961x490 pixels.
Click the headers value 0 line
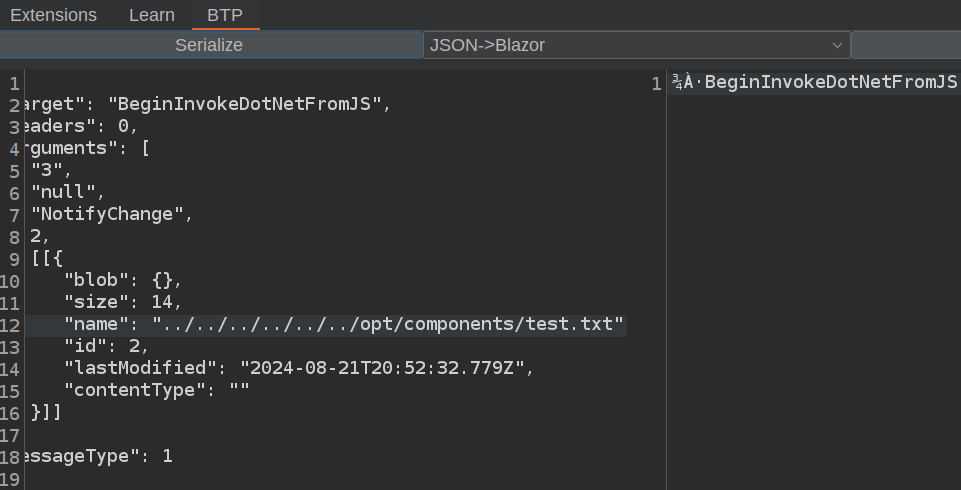click(127, 126)
